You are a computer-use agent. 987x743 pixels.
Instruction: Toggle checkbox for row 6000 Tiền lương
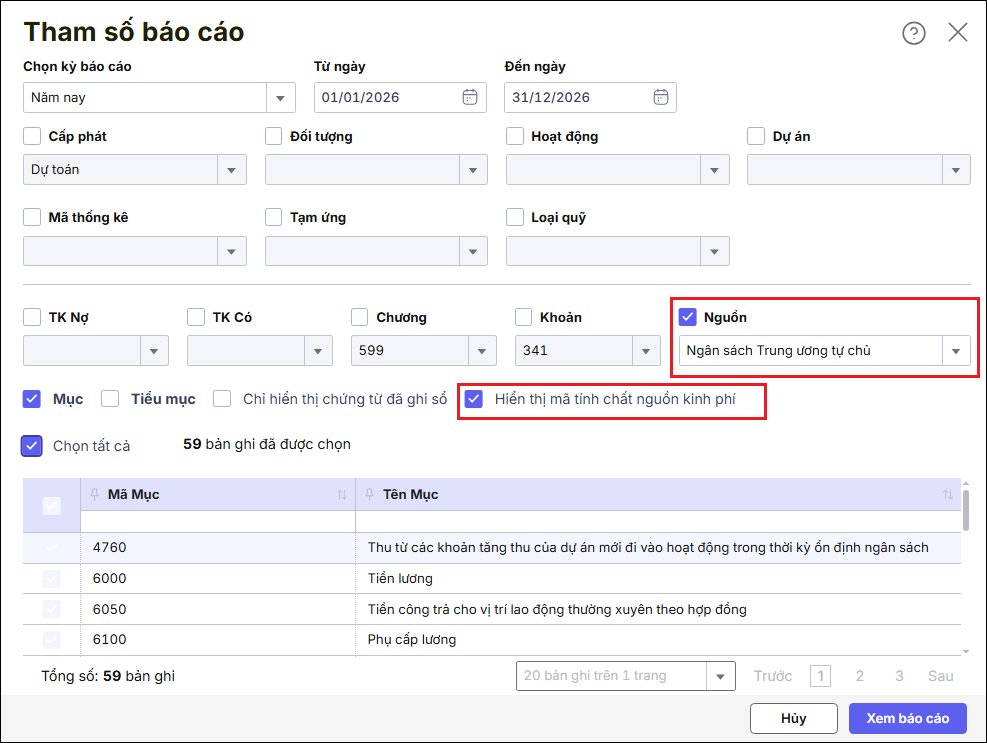point(52,579)
